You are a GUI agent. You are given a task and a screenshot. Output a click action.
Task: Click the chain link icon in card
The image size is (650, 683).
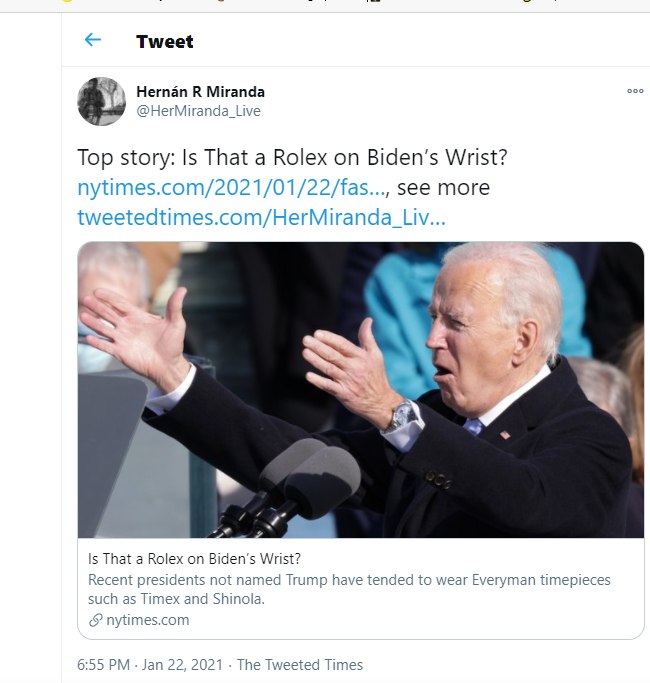(95, 620)
